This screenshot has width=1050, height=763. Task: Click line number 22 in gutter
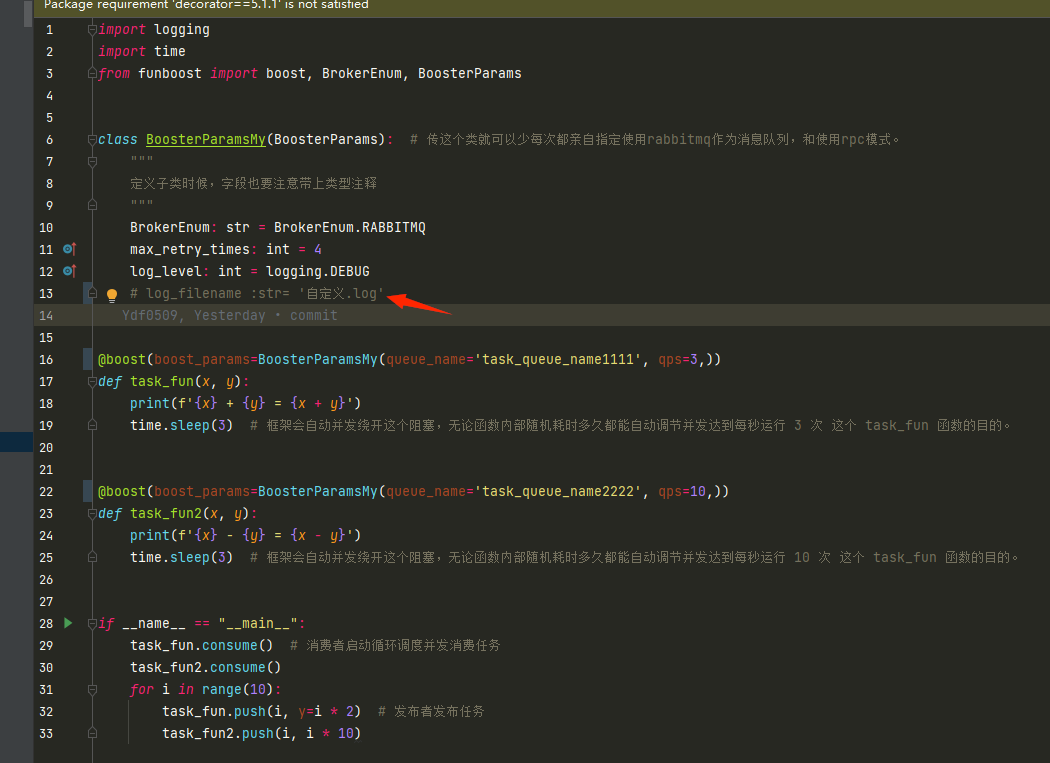coord(46,492)
